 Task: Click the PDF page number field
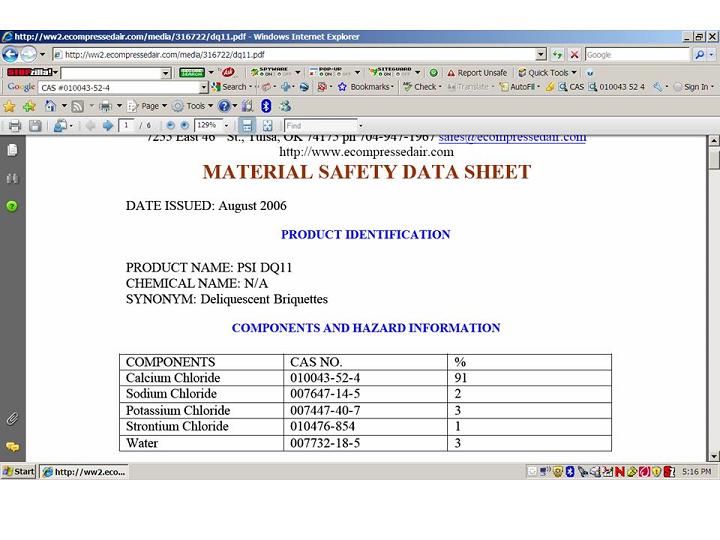point(126,125)
